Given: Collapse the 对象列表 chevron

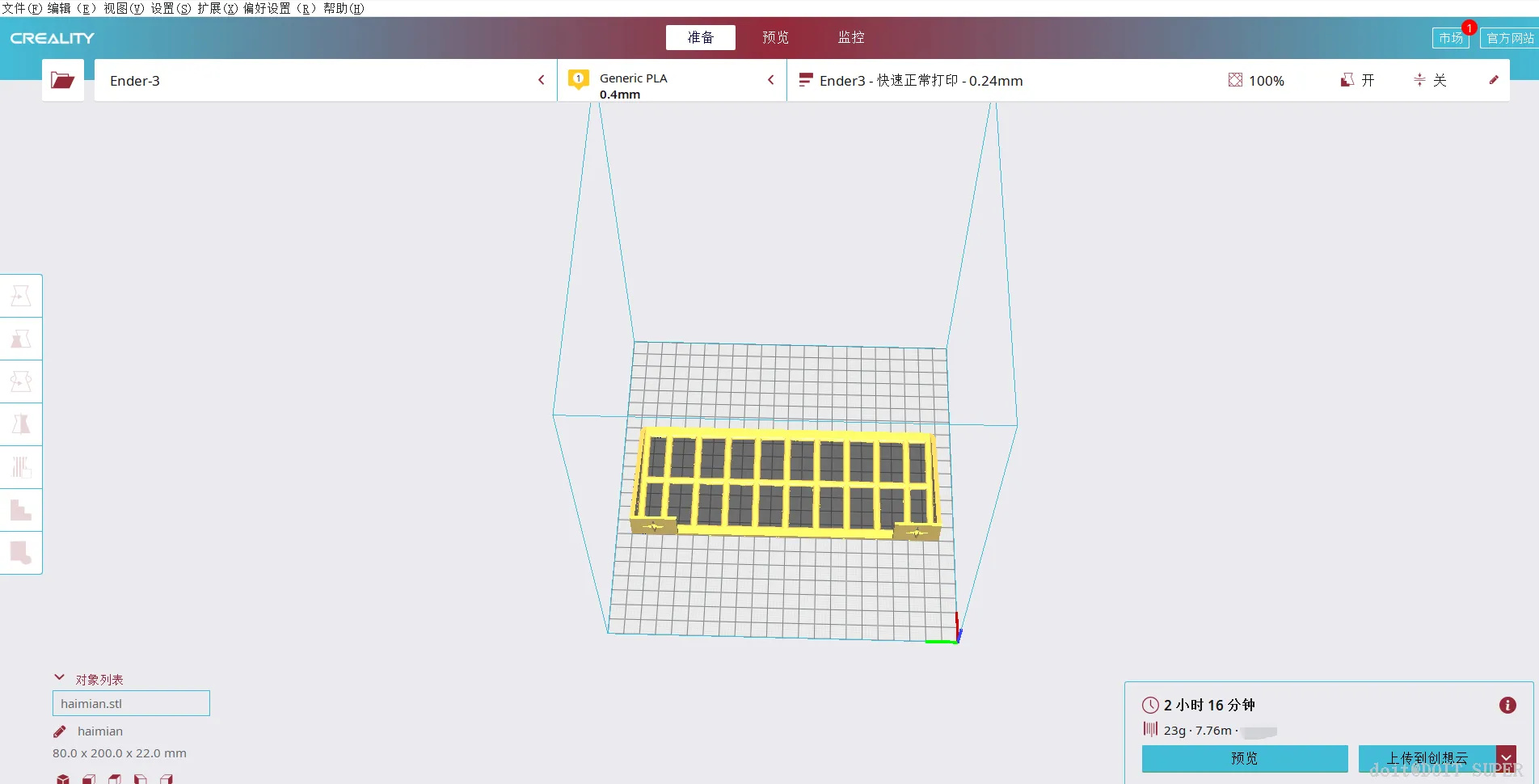Looking at the screenshot, I should click(x=59, y=678).
